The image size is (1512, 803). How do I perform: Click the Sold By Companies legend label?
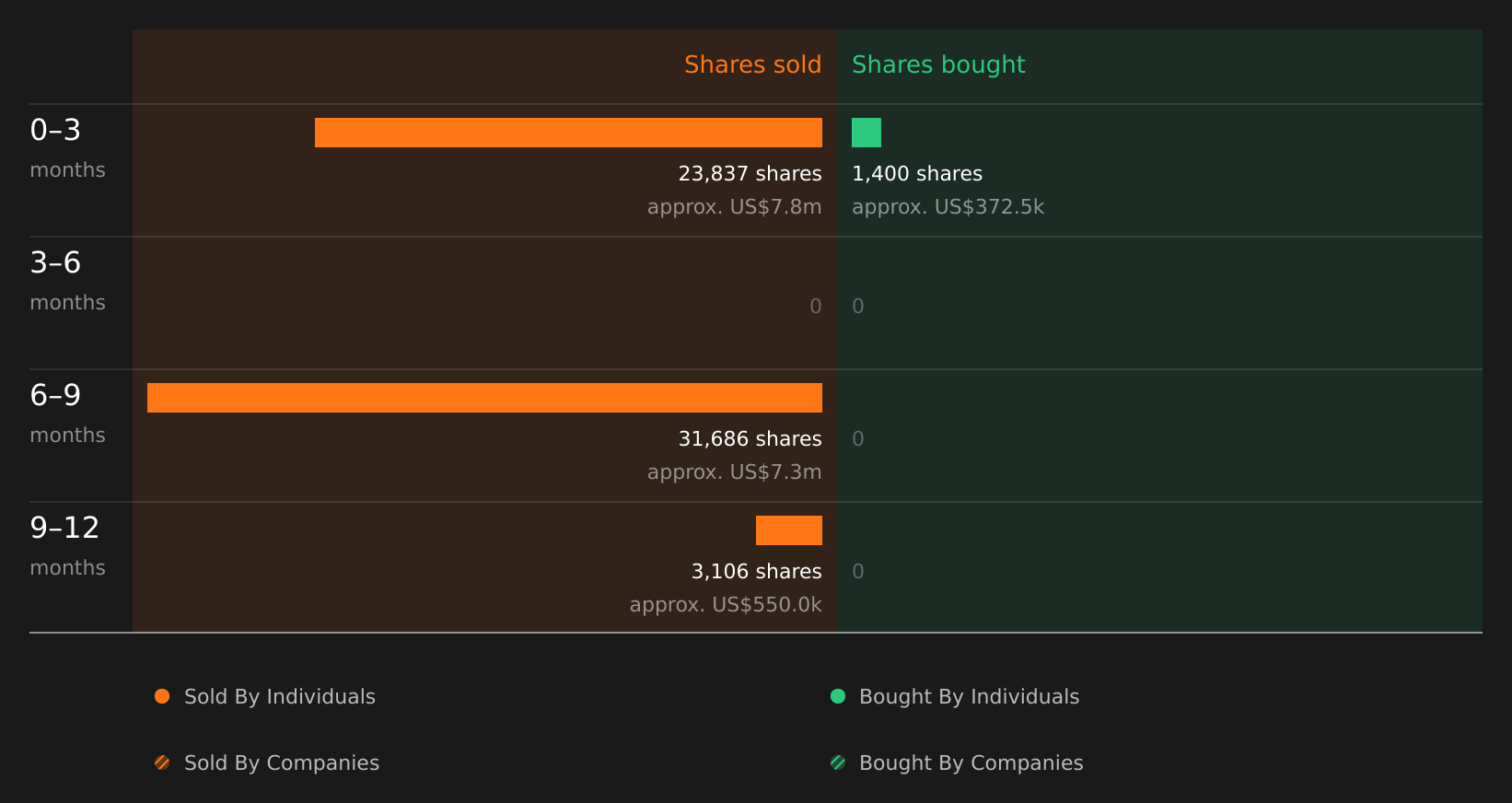coord(282,763)
